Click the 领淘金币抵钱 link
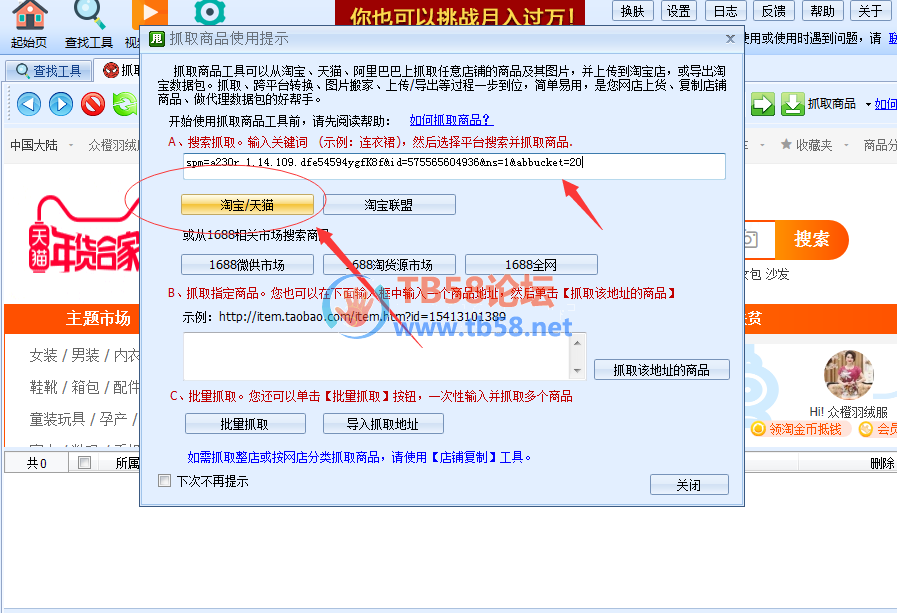The height and width of the screenshot is (613, 897). point(805,429)
